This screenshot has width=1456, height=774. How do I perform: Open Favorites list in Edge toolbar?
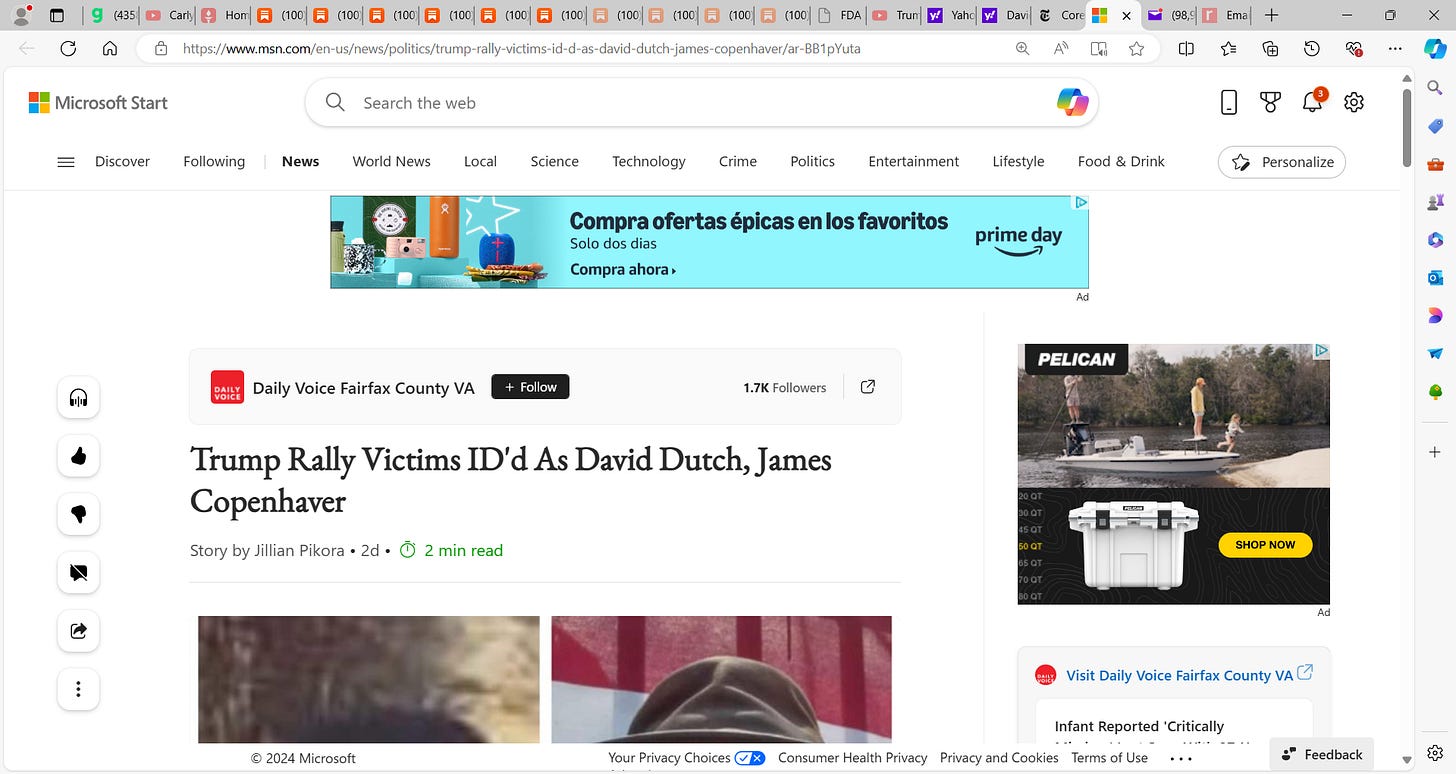coord(1228,48)
